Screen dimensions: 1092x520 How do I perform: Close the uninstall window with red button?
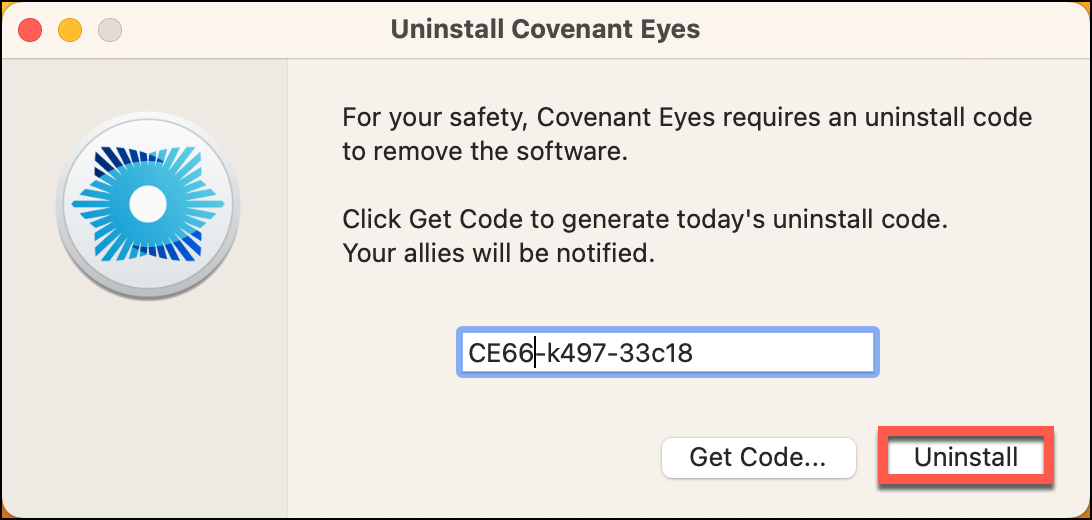pyautogui.click(x=31, y=30)
